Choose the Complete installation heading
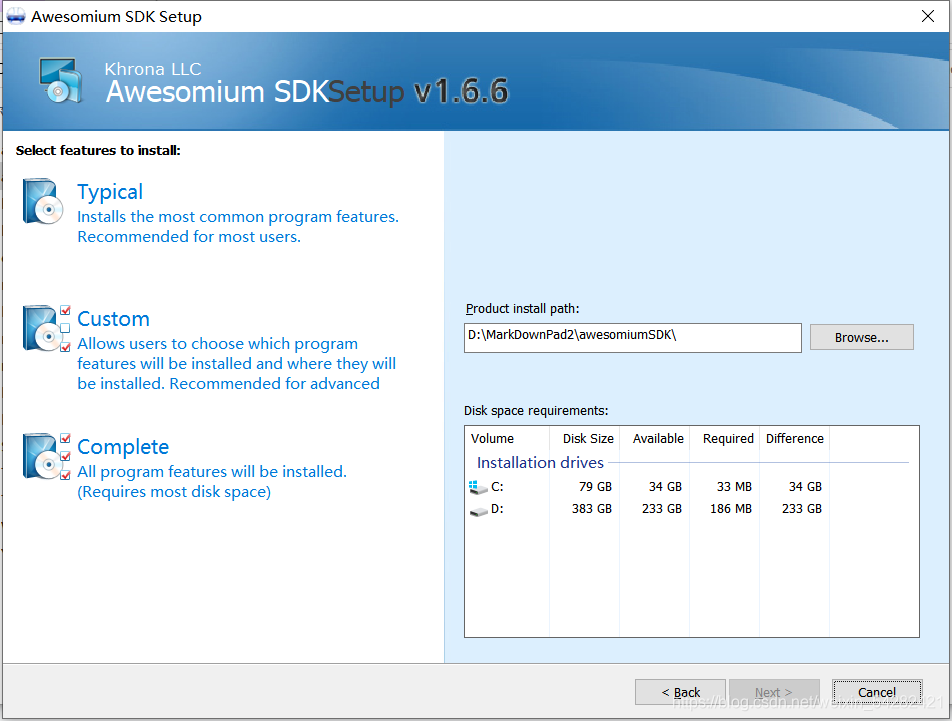Screen dimensions: 952x721 point(123,447)
